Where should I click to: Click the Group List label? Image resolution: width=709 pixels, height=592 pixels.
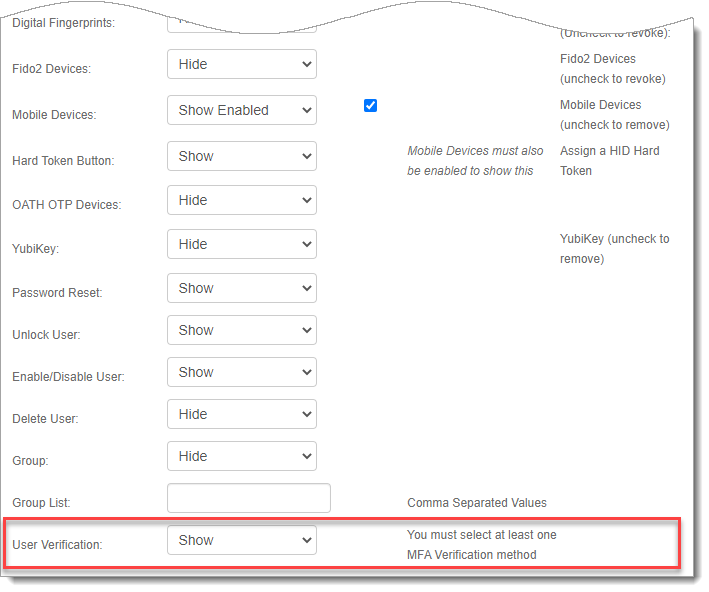[x=41, y=503]
